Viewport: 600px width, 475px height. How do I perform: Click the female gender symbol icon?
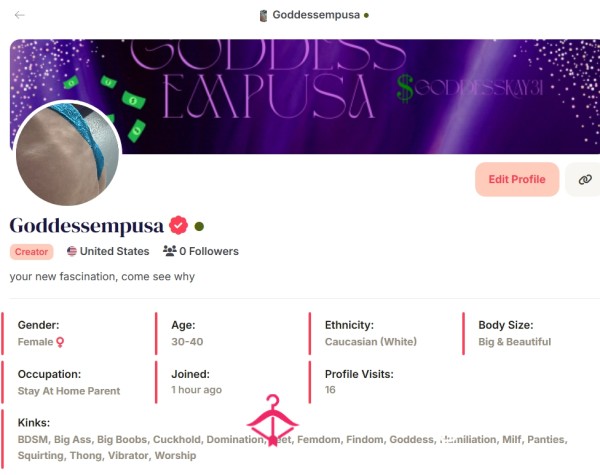click(60, 342)
